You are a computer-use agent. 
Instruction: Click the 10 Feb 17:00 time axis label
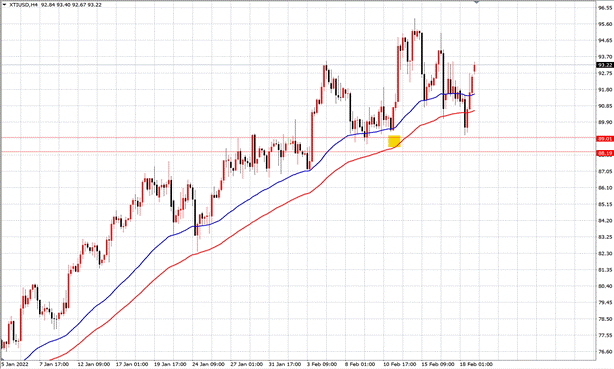pos(399,364)
